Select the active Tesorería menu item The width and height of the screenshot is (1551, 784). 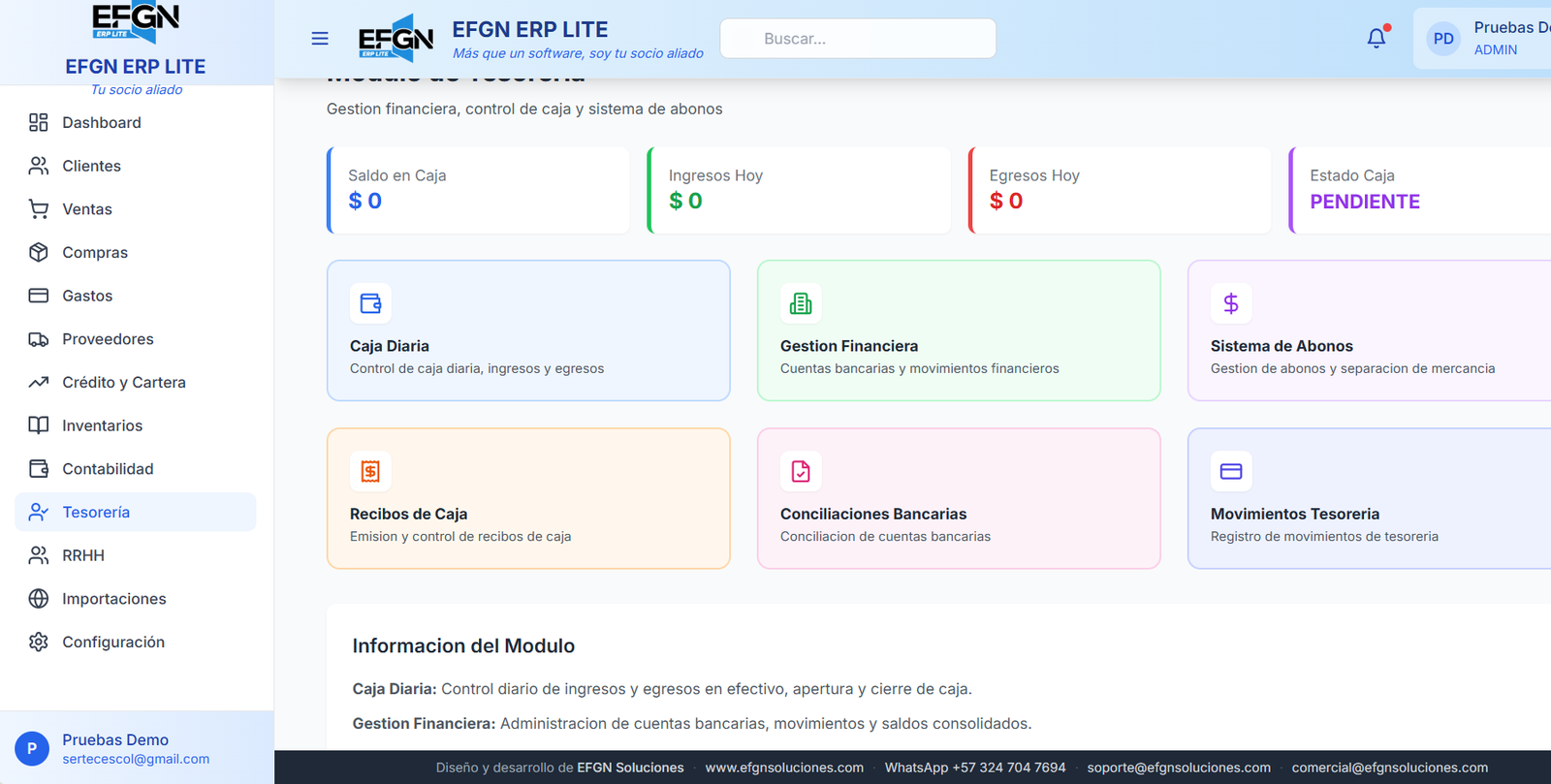136,512
